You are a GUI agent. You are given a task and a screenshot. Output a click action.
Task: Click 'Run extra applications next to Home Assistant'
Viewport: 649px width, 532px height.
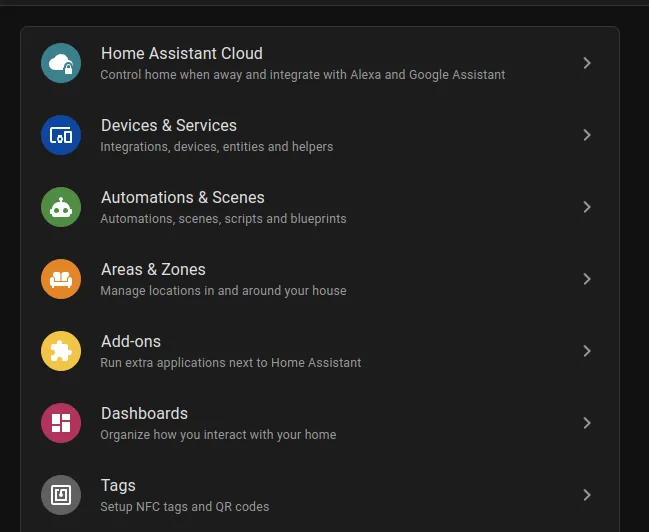(x=231, y=363)
